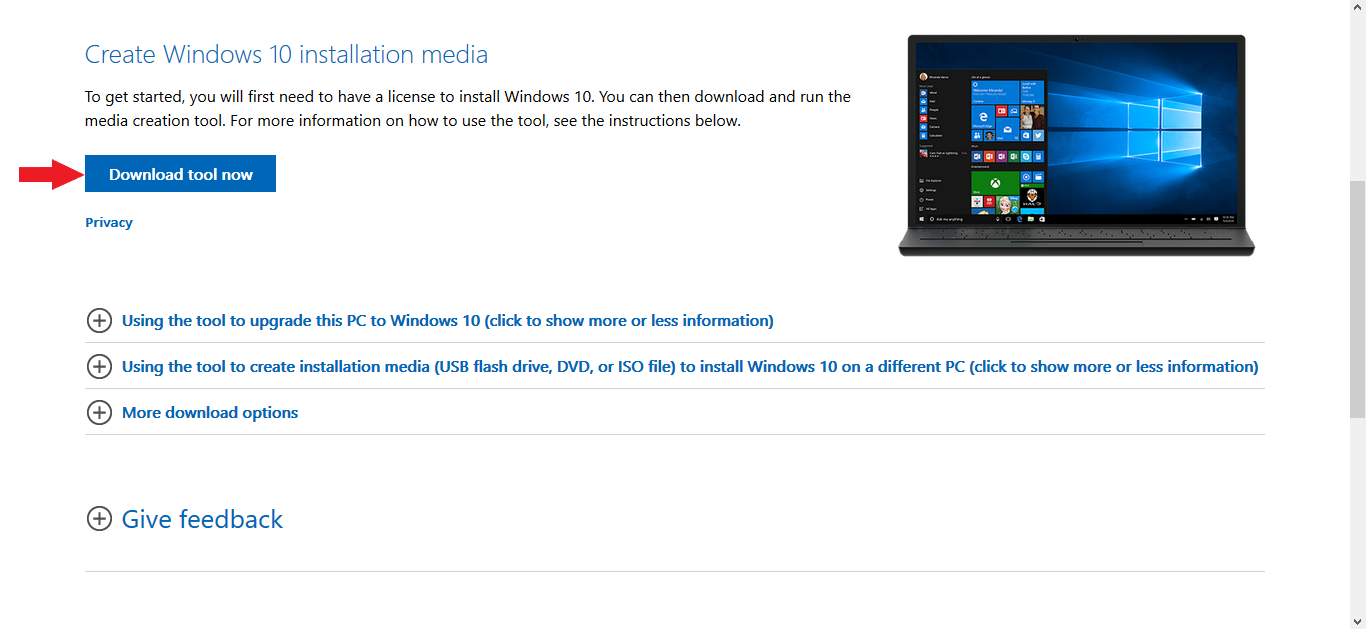1366x629 pixels.
Task: Click the Download tool now button
Action: tap(180, 174)
